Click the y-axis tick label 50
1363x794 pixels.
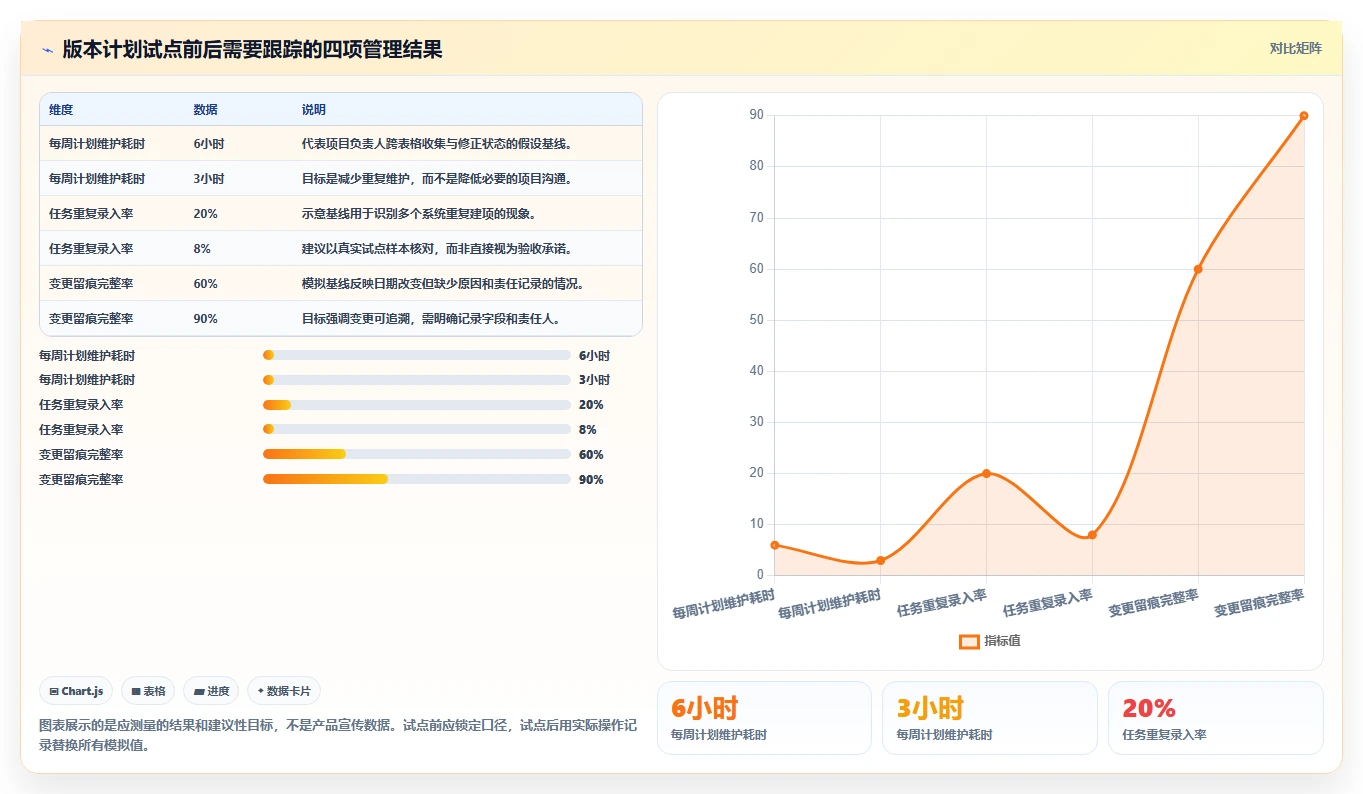coord(756,320)
